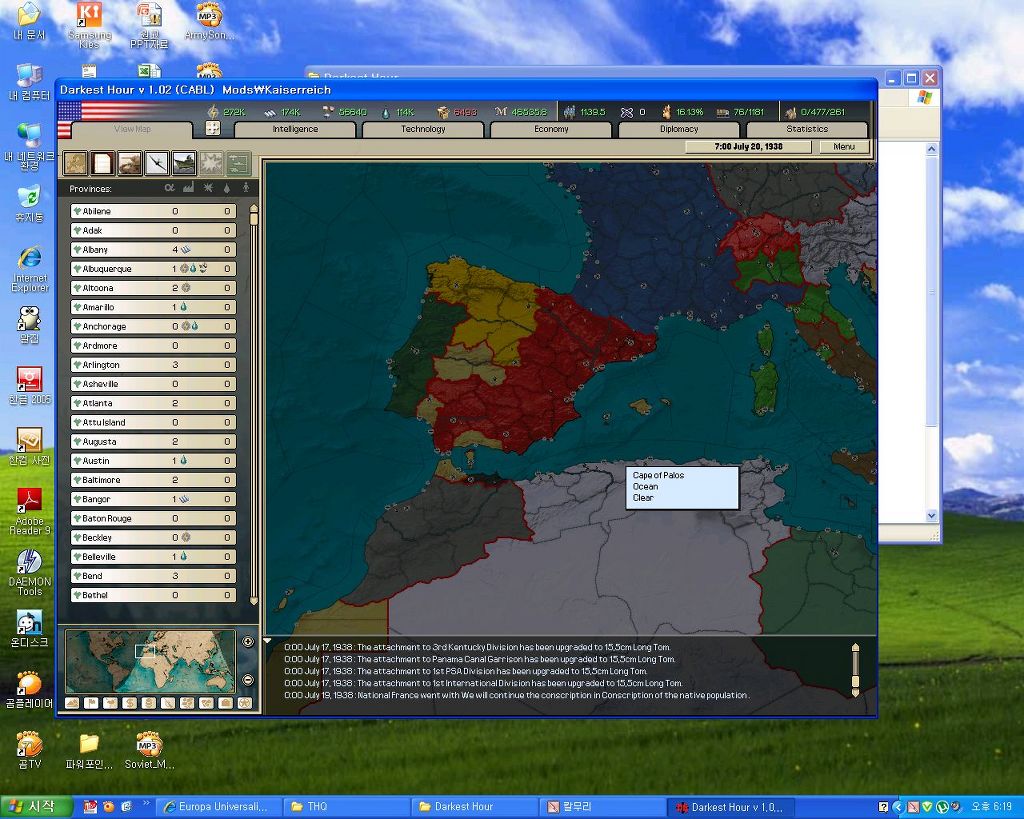The image size is (1024, 819).
Task: Click the 272K energy value in top bar
Action: click(234, 112)
